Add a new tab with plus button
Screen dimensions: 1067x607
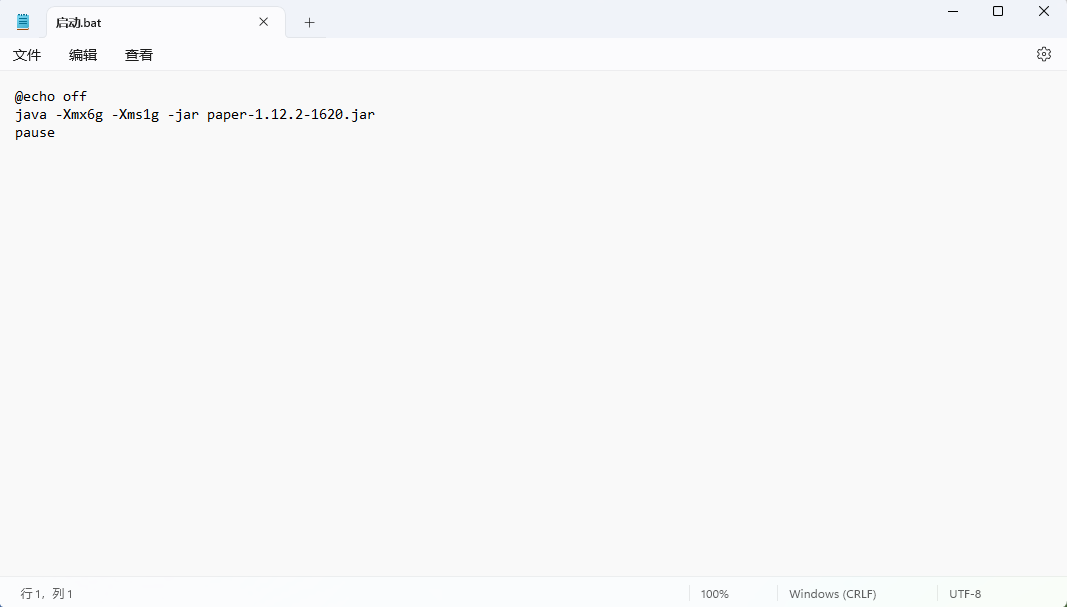(310, 22)
